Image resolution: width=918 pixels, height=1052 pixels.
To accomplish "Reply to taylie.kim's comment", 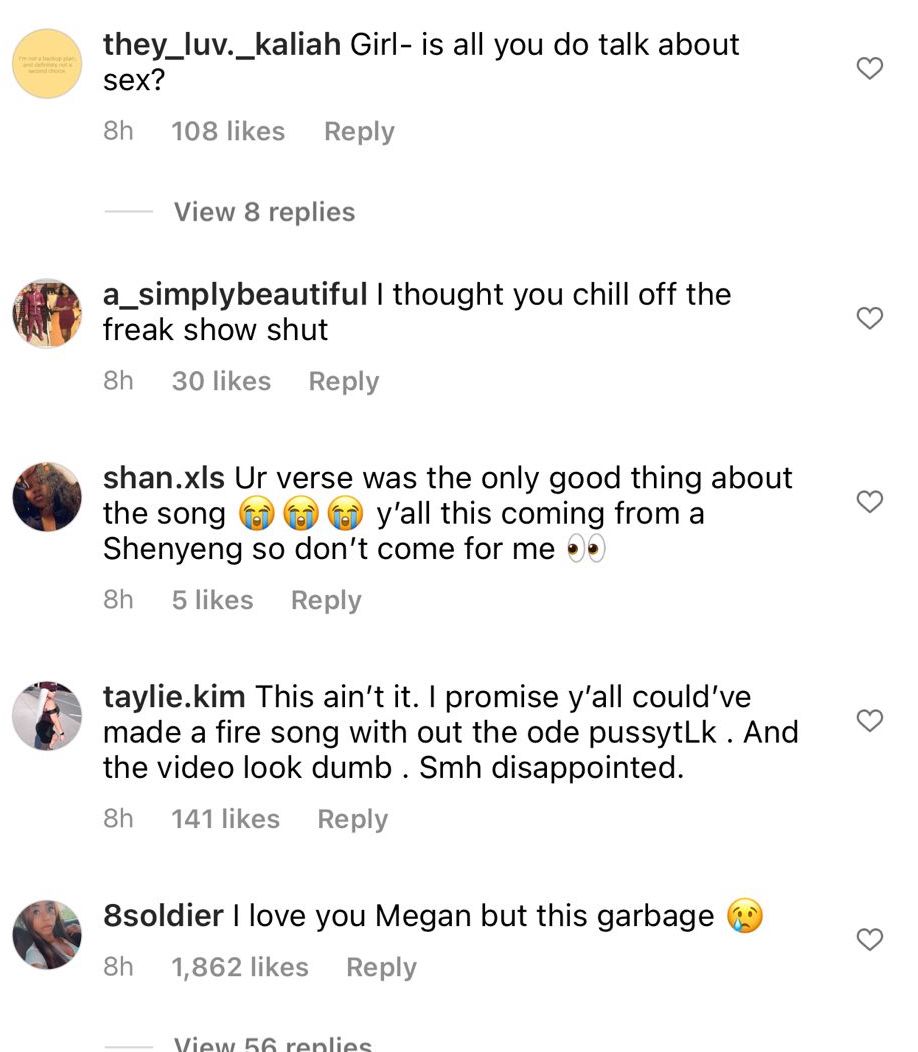I will pyautogui.click(x=352, y=819).
